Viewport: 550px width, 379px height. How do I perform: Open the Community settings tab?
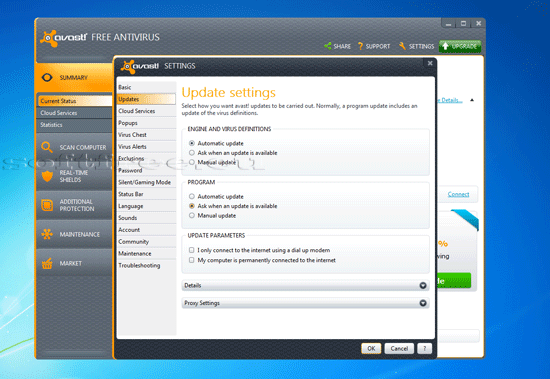pos(146,242)
